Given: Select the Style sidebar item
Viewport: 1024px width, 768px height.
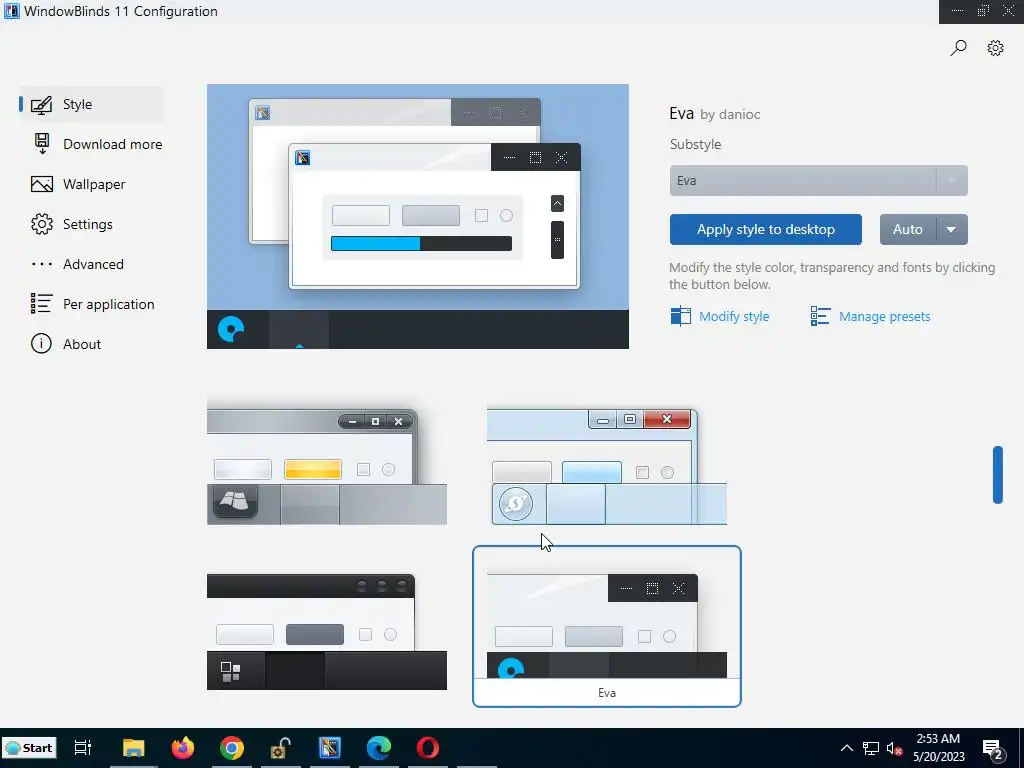Looking at the screenshot, I should click(91, 104).
